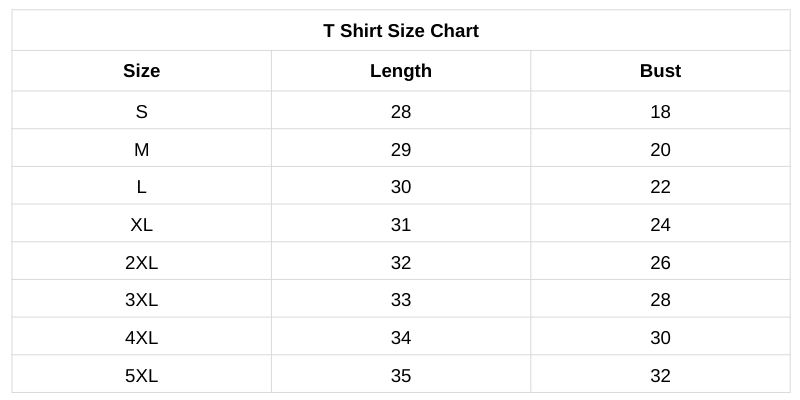
Task: Click length value 33 for 3XL
Action: point(401,300)
